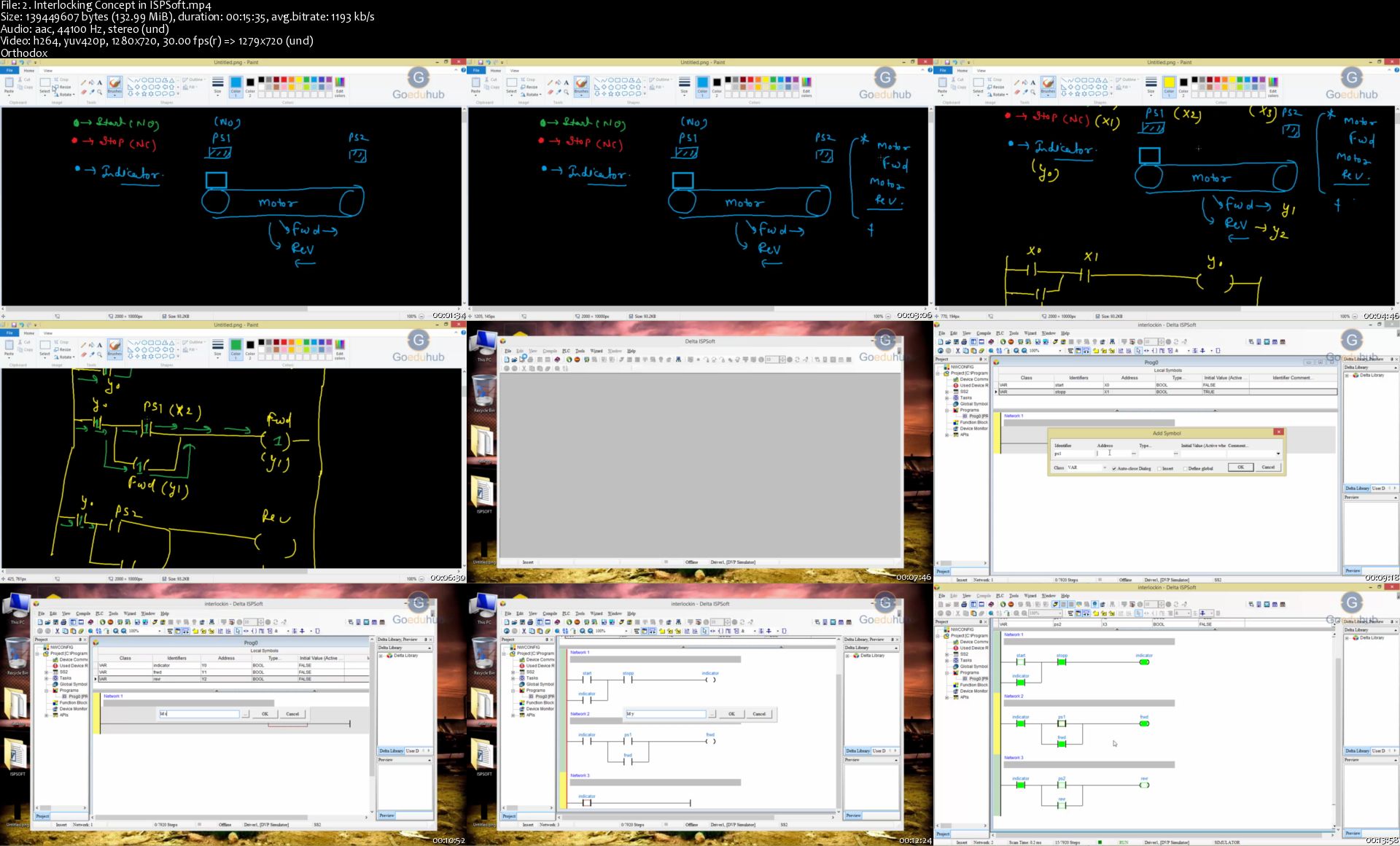
Task: Open Edit colors in 00:01:34 Paint frame
Action: pos(340,87)
